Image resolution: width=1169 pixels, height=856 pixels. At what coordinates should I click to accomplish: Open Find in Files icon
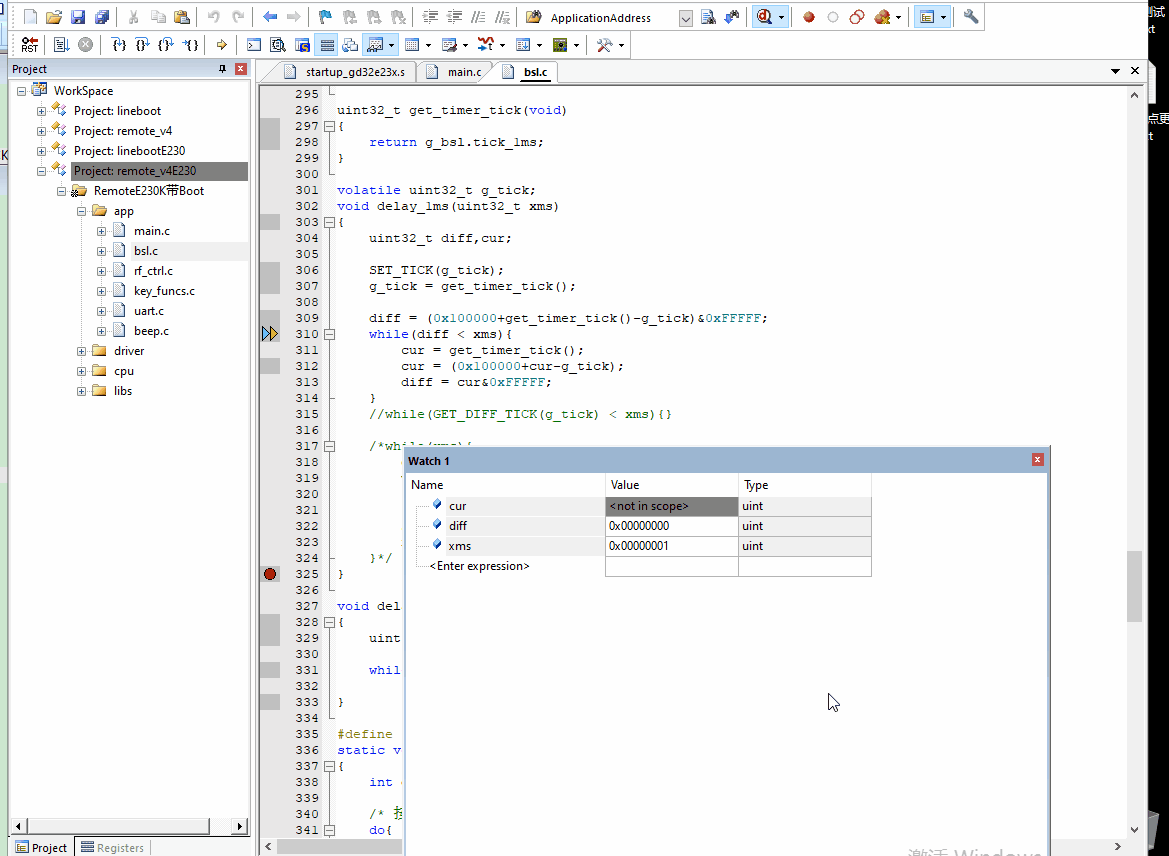click(533, 16)
